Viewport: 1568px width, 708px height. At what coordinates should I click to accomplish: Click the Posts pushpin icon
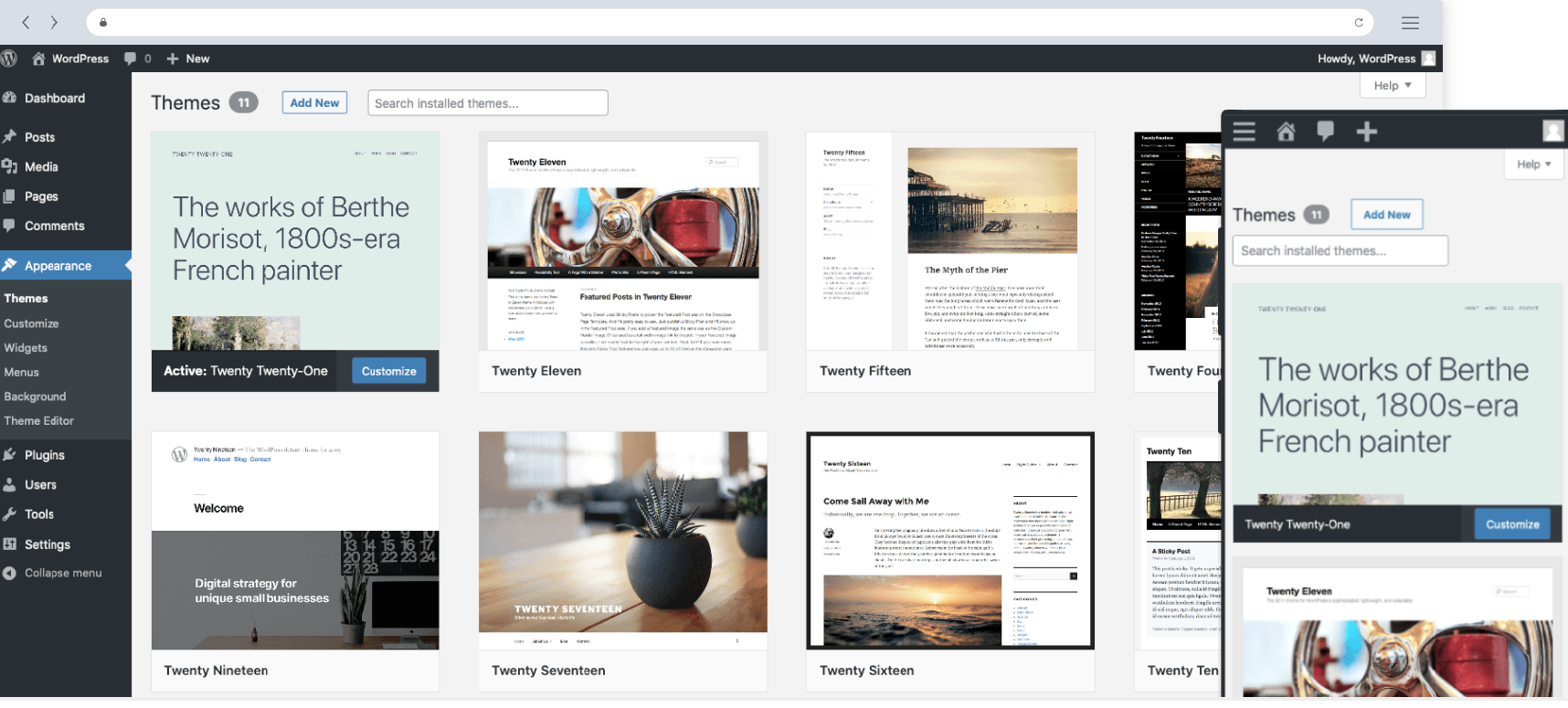coord(9,137)
